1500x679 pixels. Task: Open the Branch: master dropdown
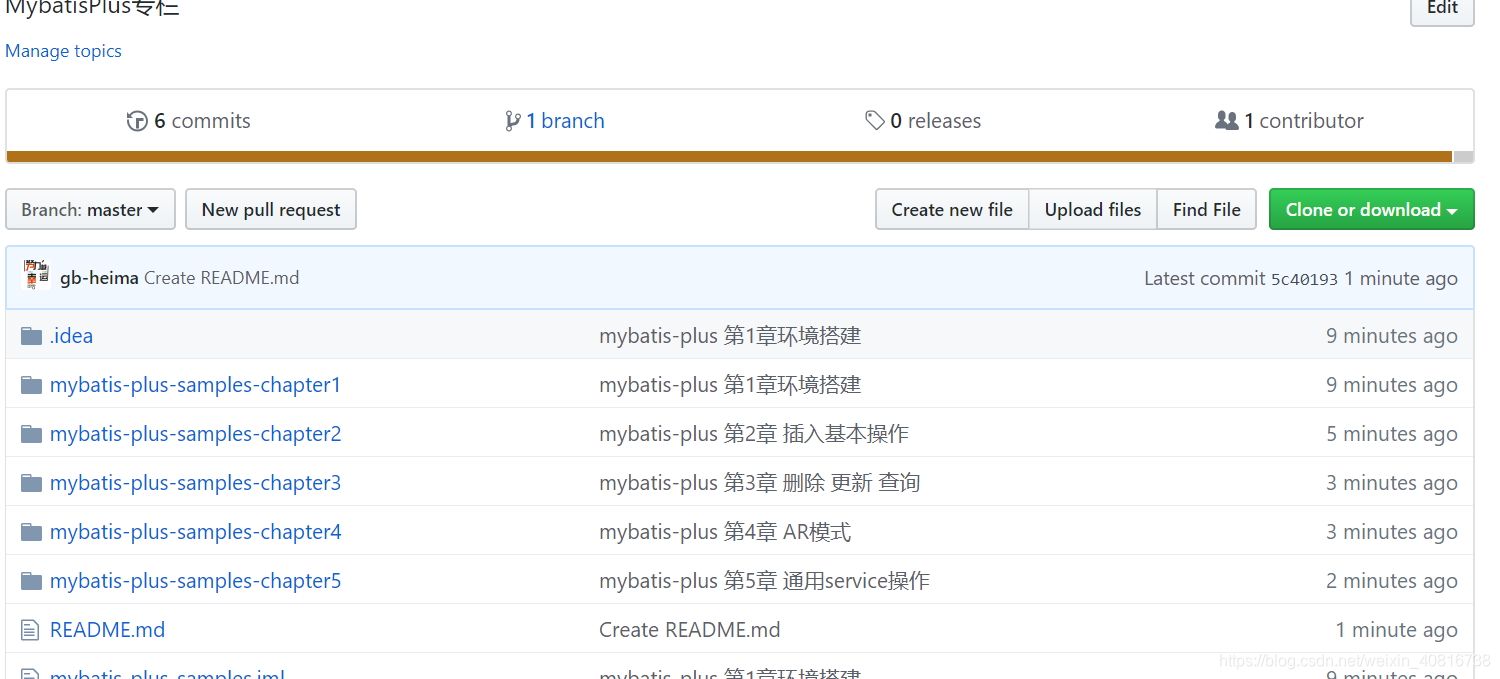(x=90, y=209)
